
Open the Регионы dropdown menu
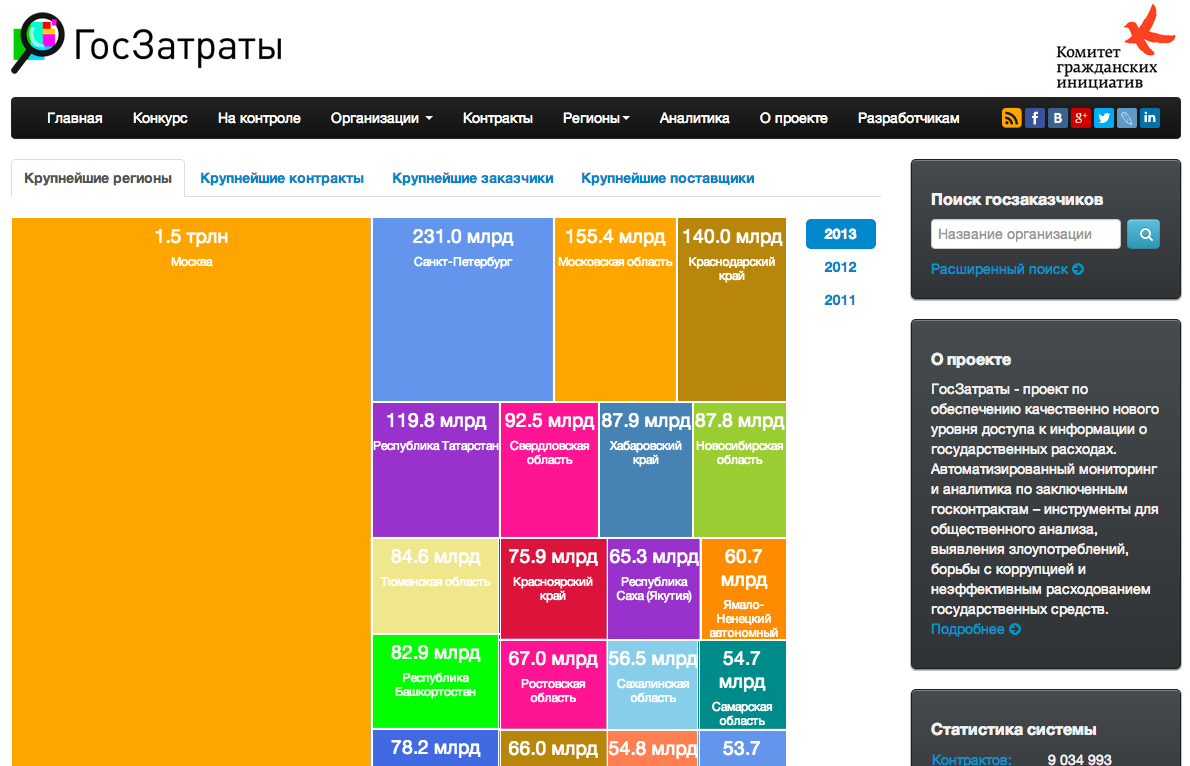(x=596, y=117)
